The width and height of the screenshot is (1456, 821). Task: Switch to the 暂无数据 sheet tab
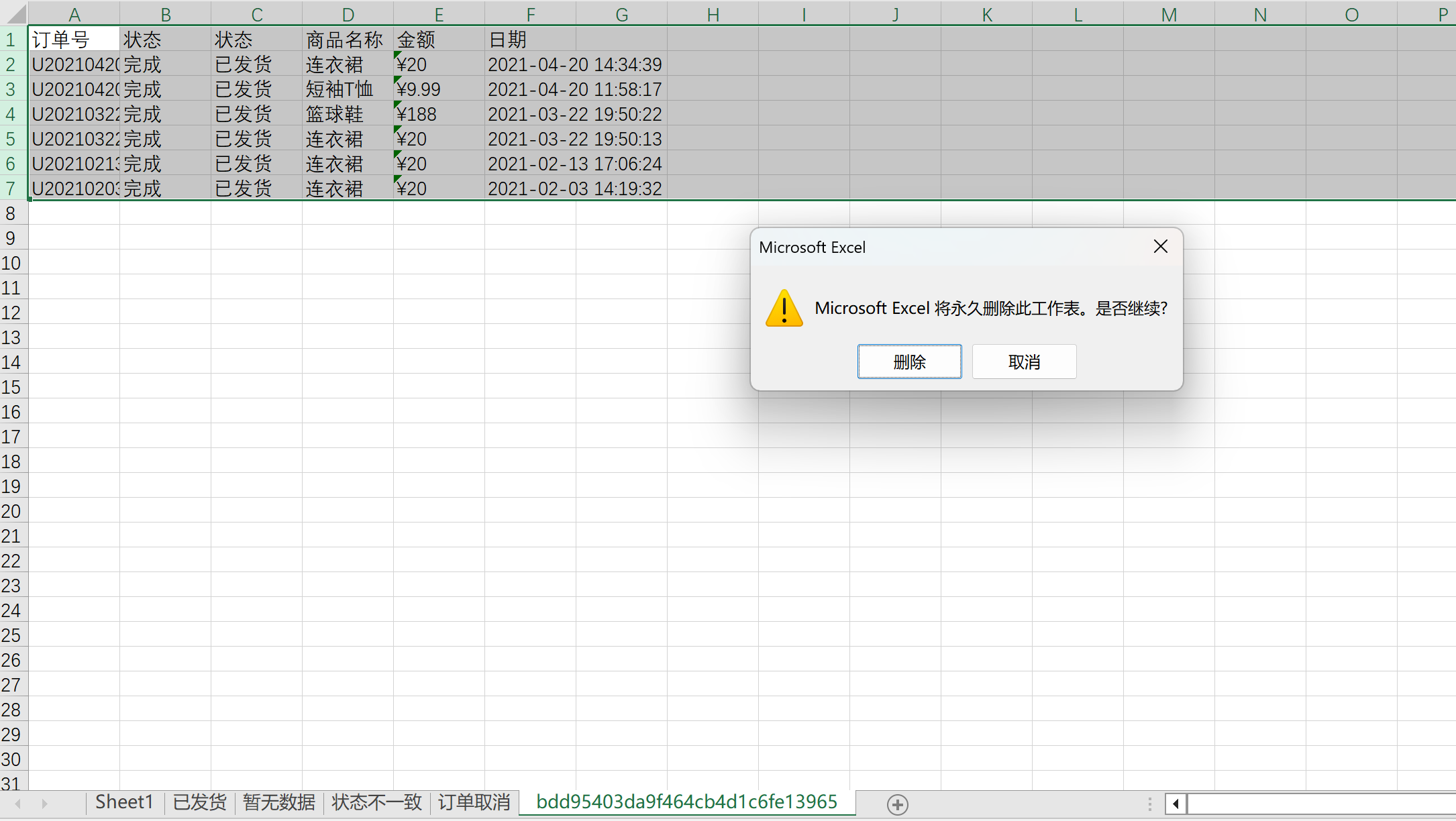[278, 802]
